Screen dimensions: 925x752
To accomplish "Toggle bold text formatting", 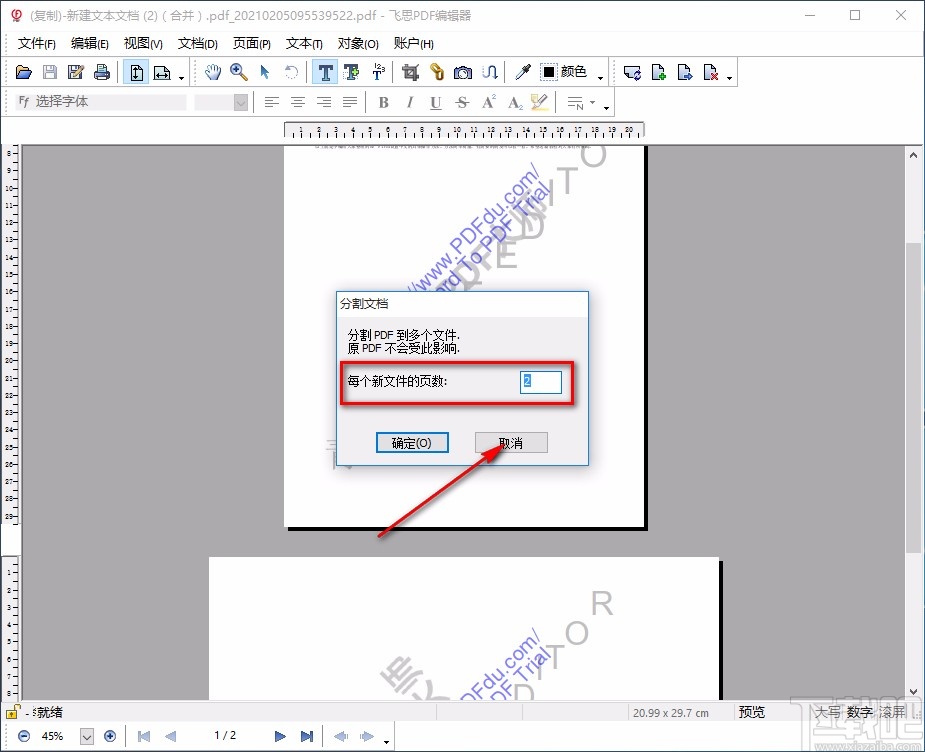I will point(382,102).
